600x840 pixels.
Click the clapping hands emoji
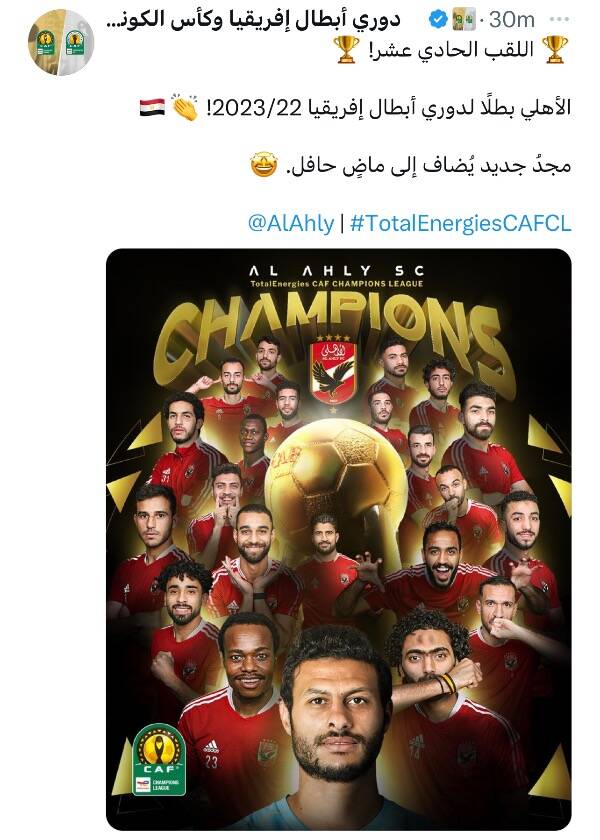[x=185, y=107]
